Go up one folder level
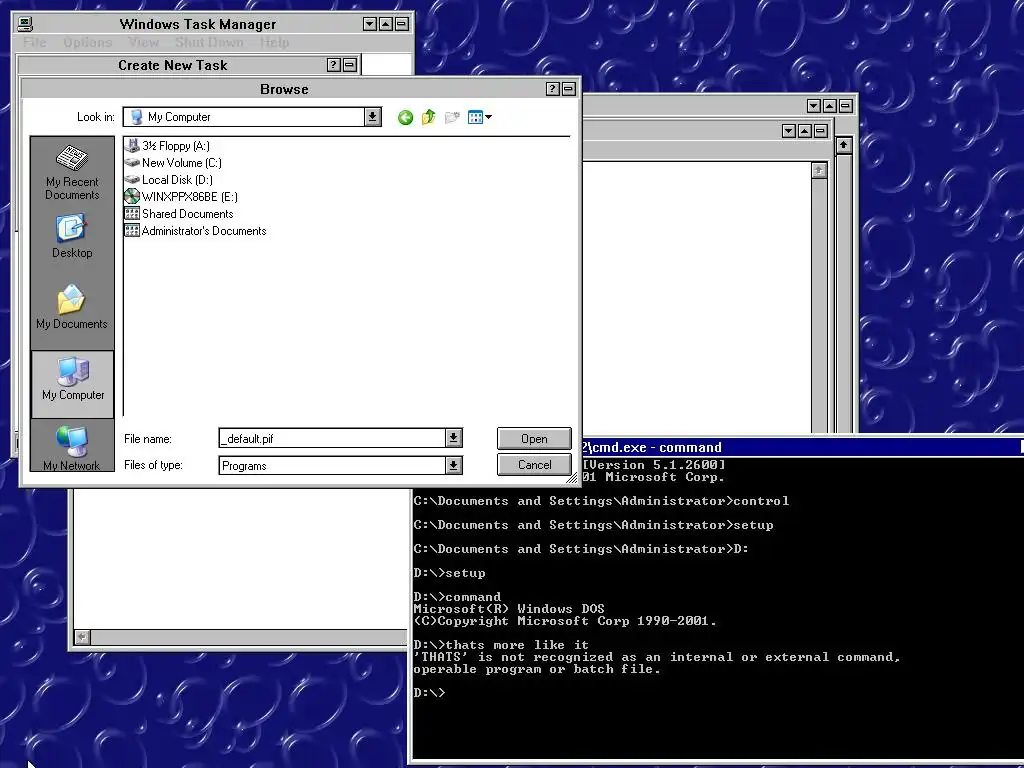The height and width of the screenshot is (768, 1024). coord(428,118)
